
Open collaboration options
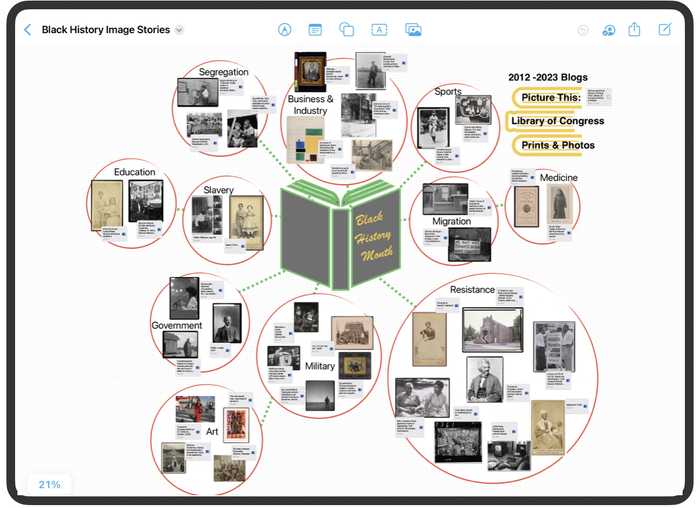pos(608,31)
